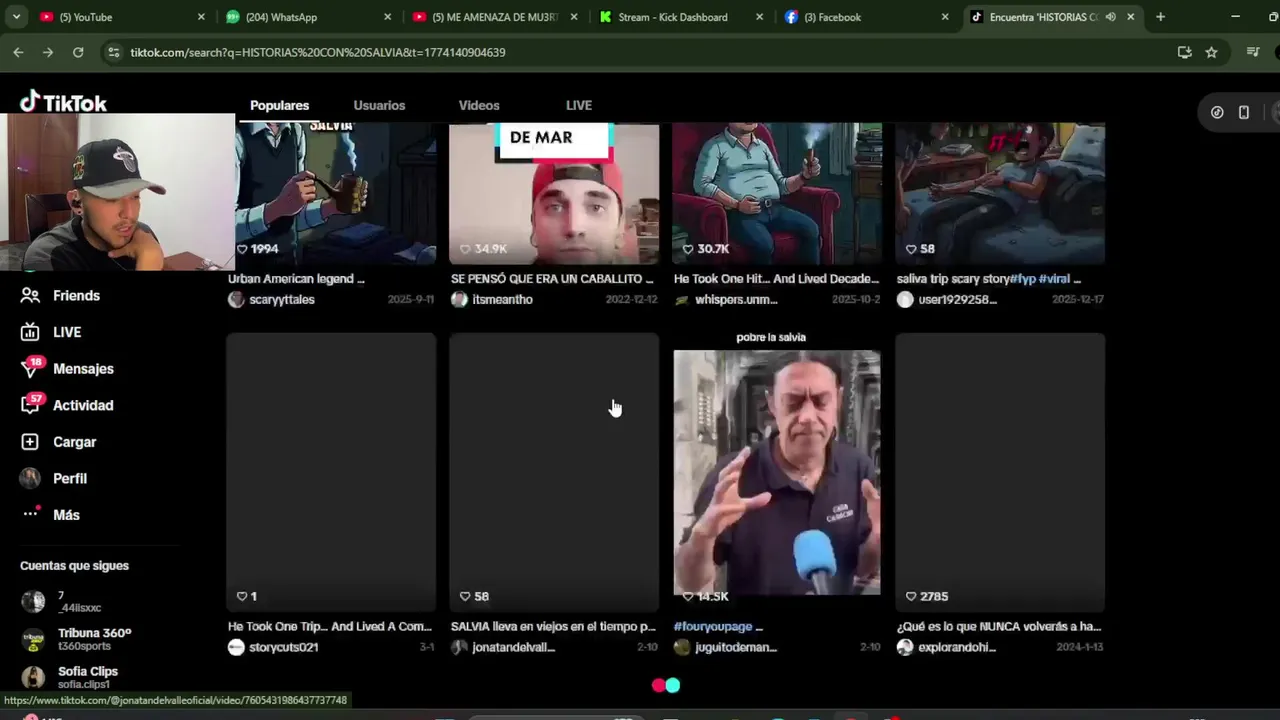1280x720 pixels.
Task: Open the TikTok logo home link
Action: [63, 102]
